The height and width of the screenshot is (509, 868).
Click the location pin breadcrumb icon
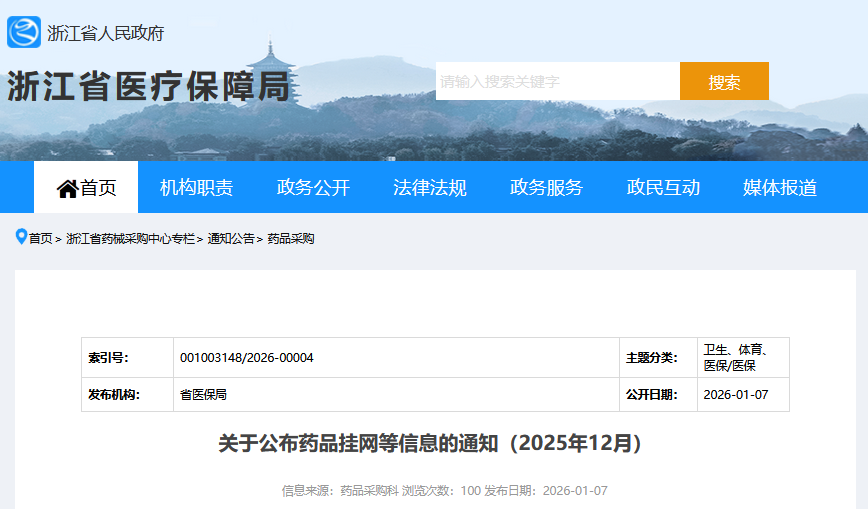(21, 238)
